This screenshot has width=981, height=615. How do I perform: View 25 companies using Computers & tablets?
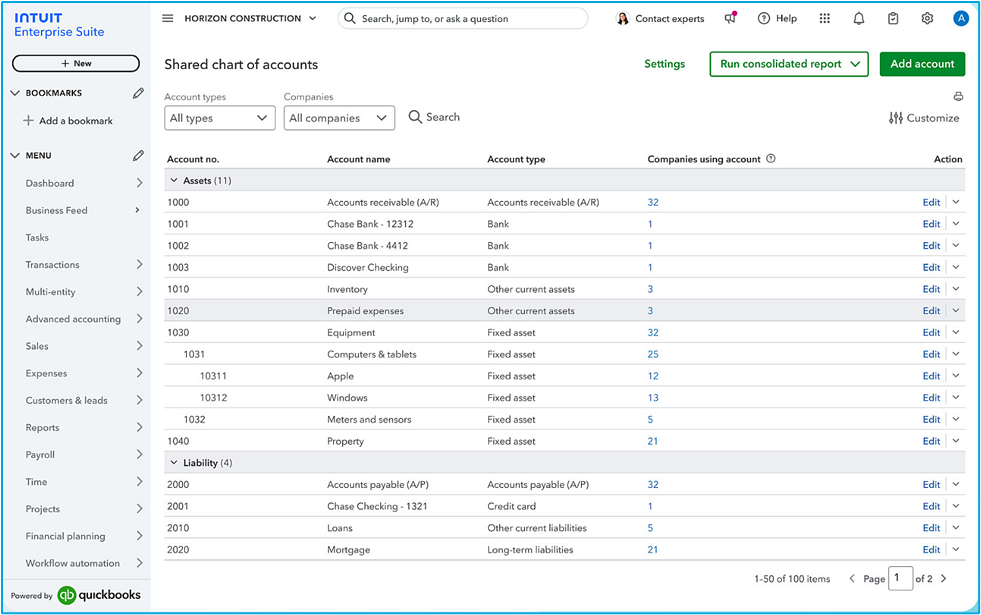(x=653, y=354)
